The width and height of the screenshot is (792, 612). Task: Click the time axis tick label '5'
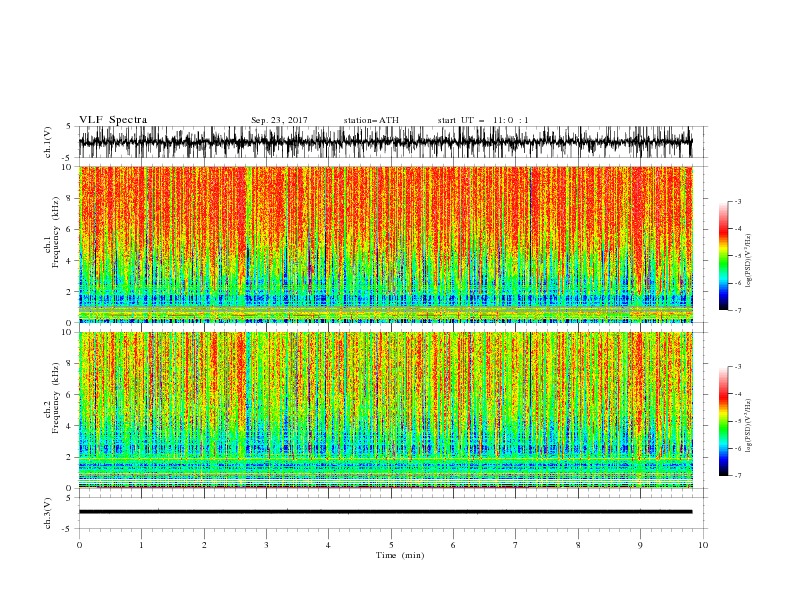[391, 545]
